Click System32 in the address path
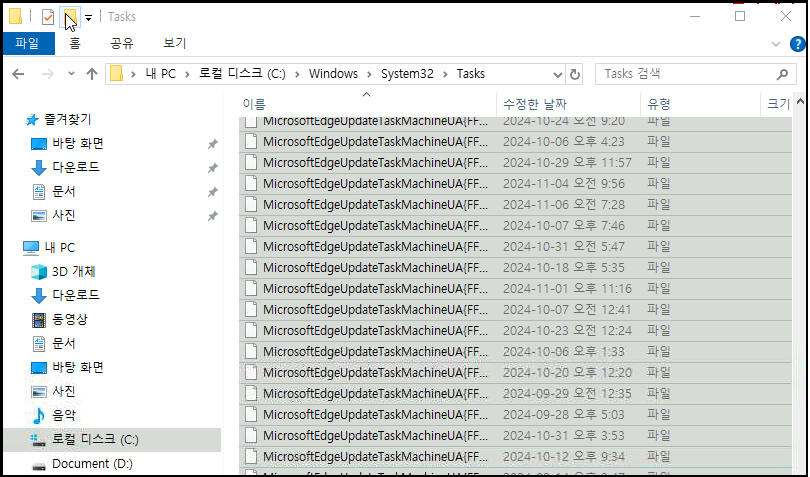Viewport: 810px width, 477px height. pyautogui.click(x=407, y=74)
